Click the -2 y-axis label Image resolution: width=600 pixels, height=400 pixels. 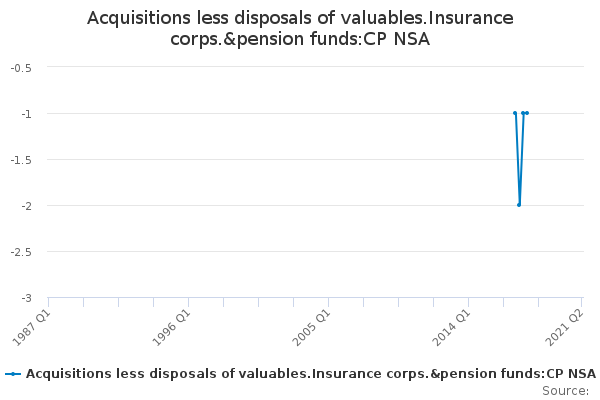tap(26, 205)
